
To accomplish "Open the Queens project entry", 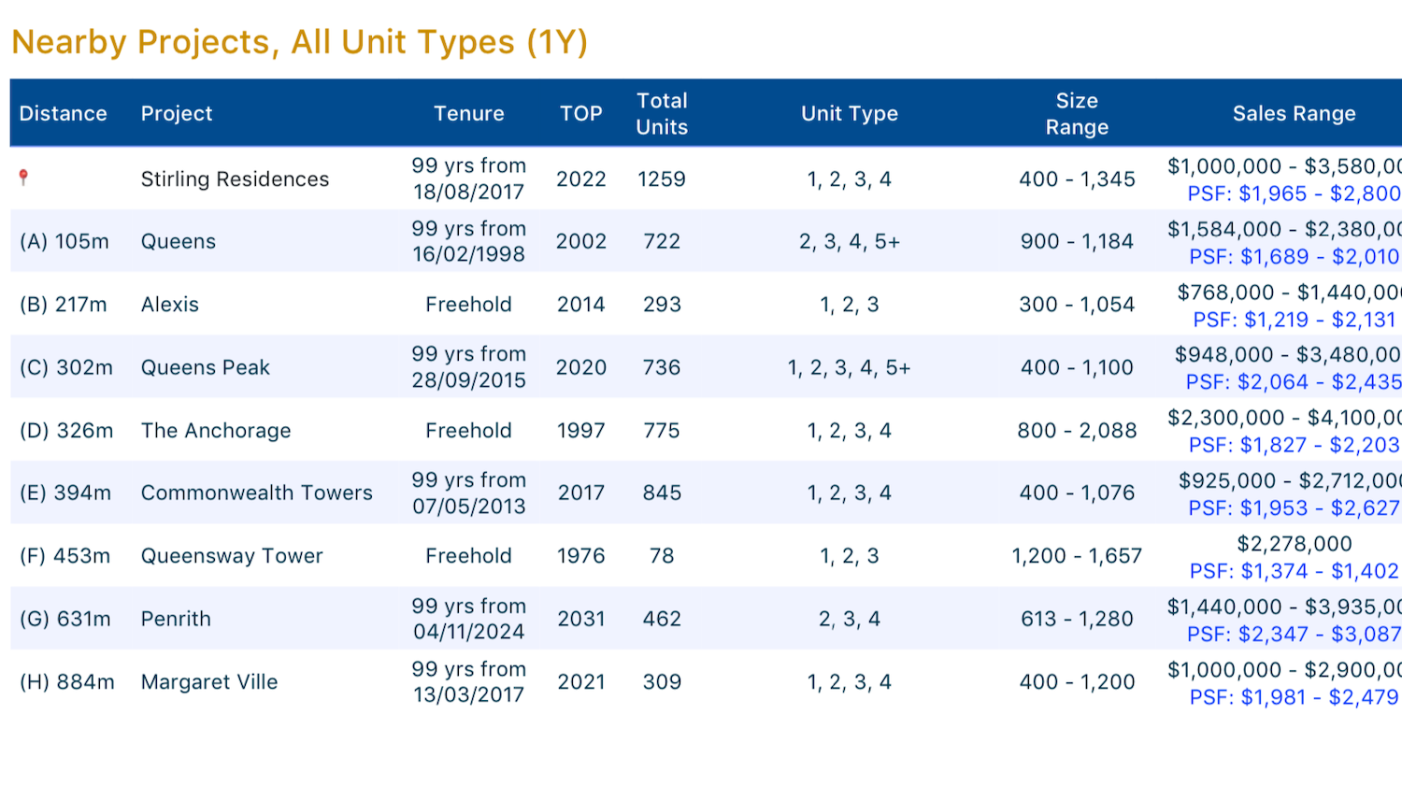I will click(x=178, y=242).
